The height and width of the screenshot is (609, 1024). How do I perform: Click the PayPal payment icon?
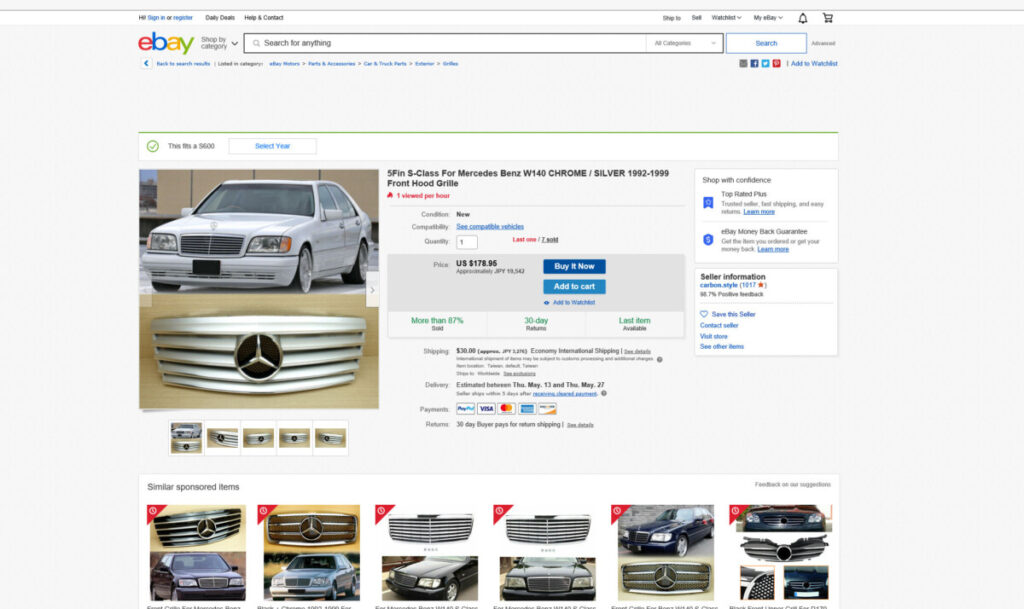point(466,409)
